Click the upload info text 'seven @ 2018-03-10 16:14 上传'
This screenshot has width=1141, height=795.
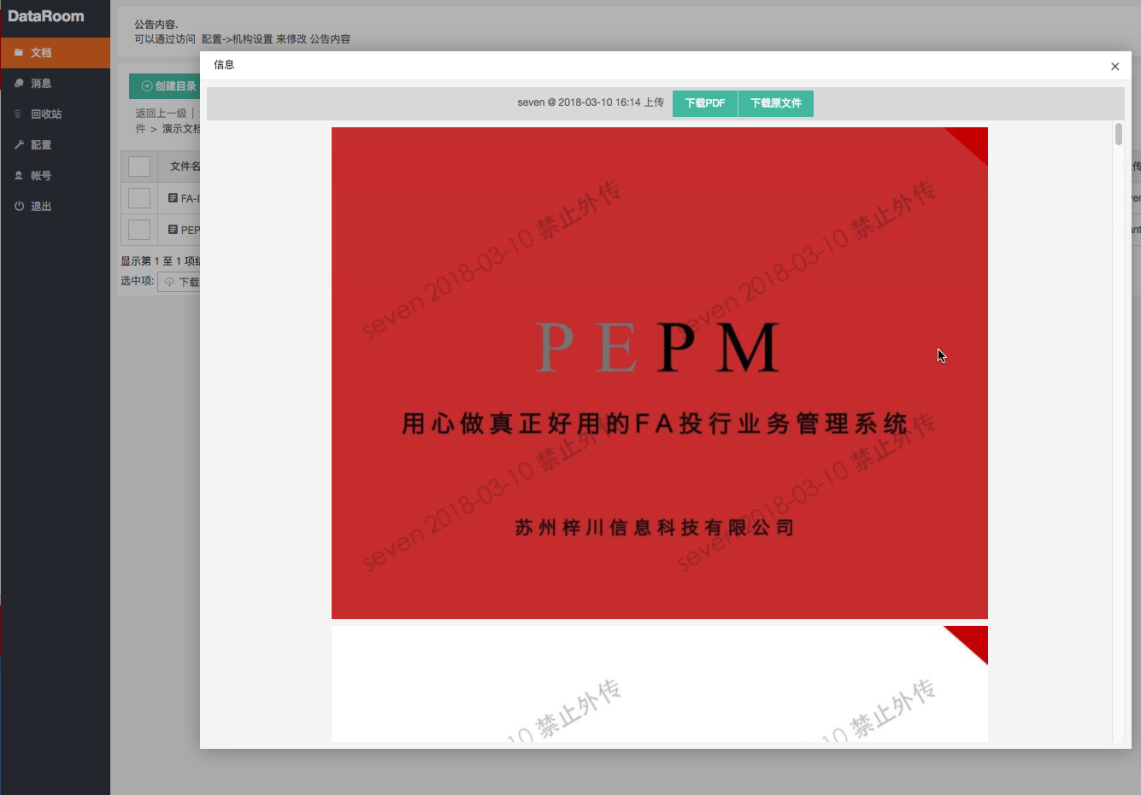590,103
